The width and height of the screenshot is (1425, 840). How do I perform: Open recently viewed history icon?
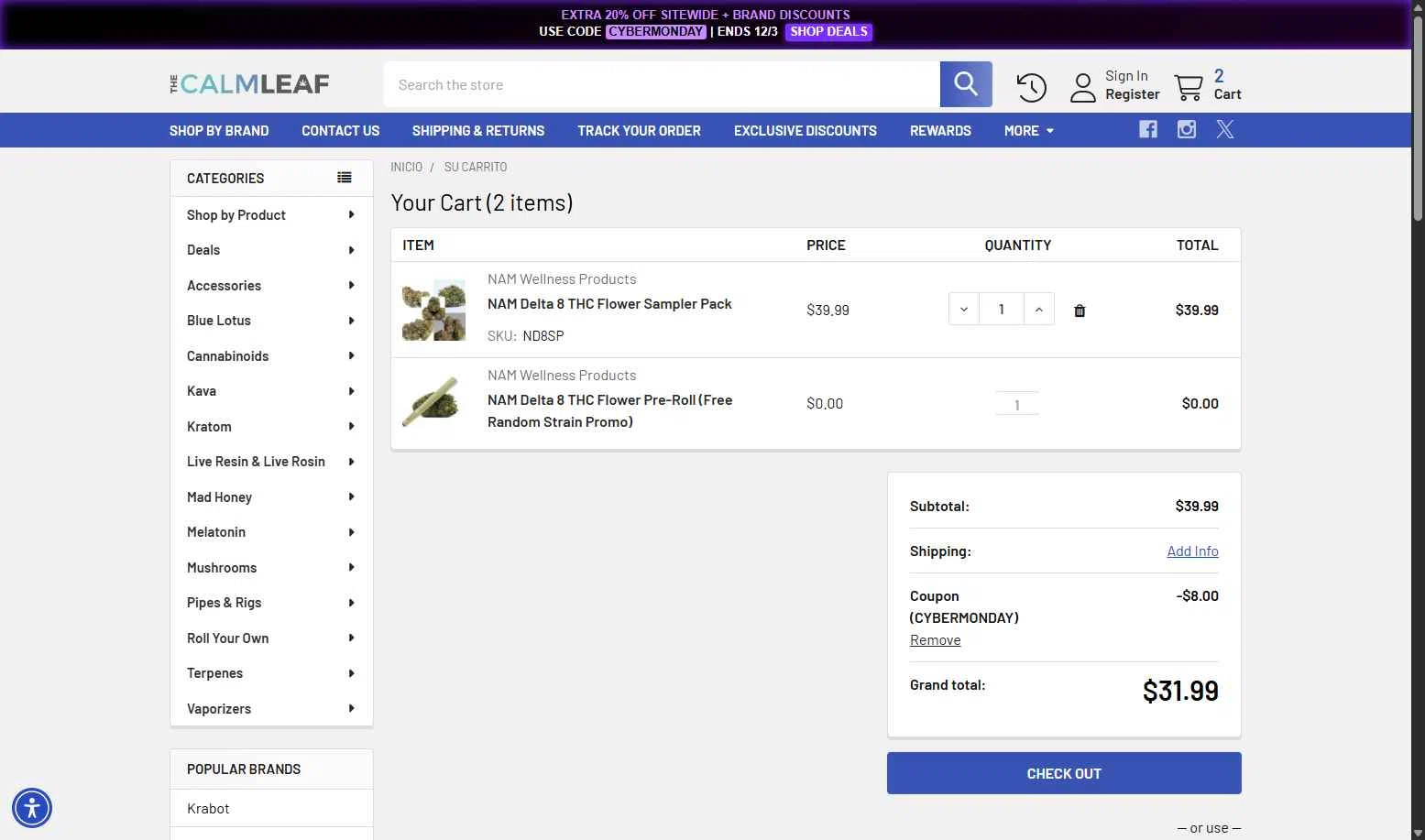tap(1031, 87)
